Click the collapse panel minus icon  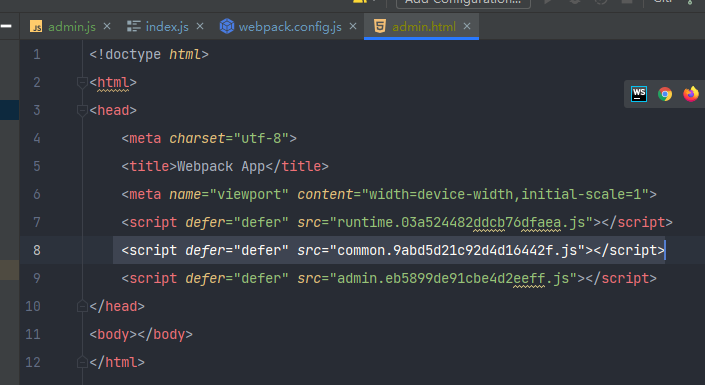(6, 26)
